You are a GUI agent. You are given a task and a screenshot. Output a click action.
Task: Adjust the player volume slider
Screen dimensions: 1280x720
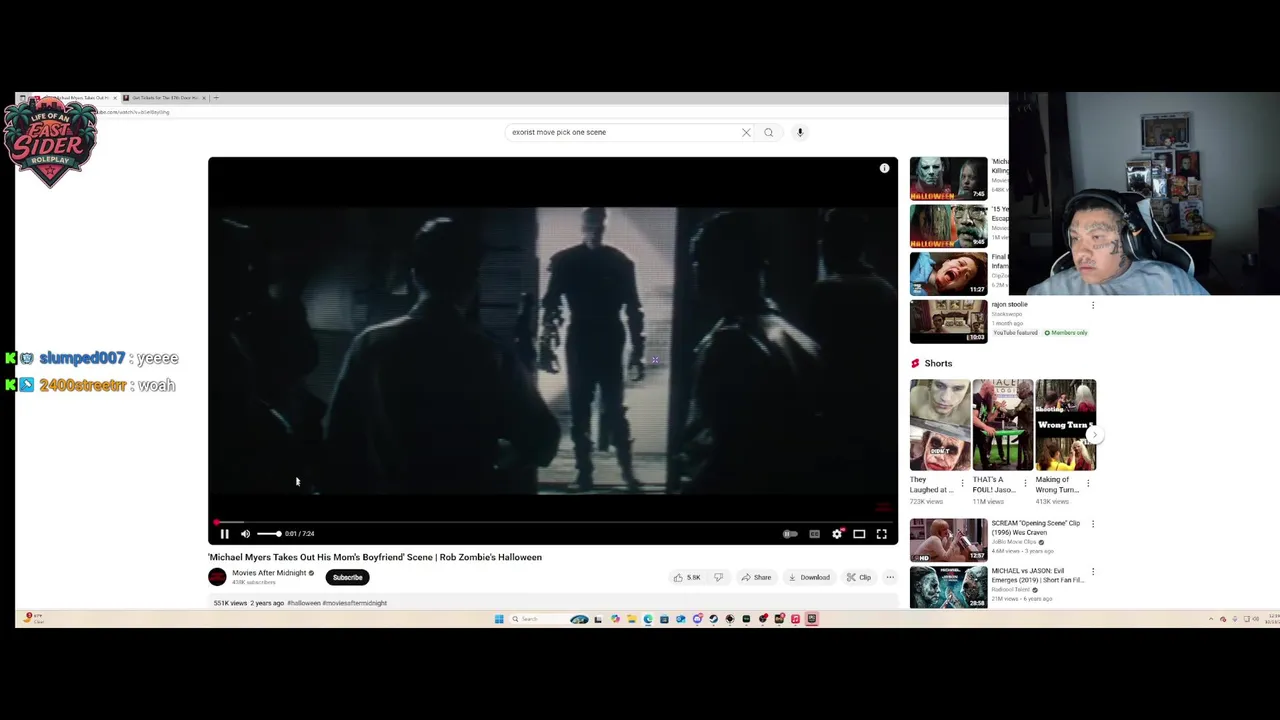pos(269,534)
